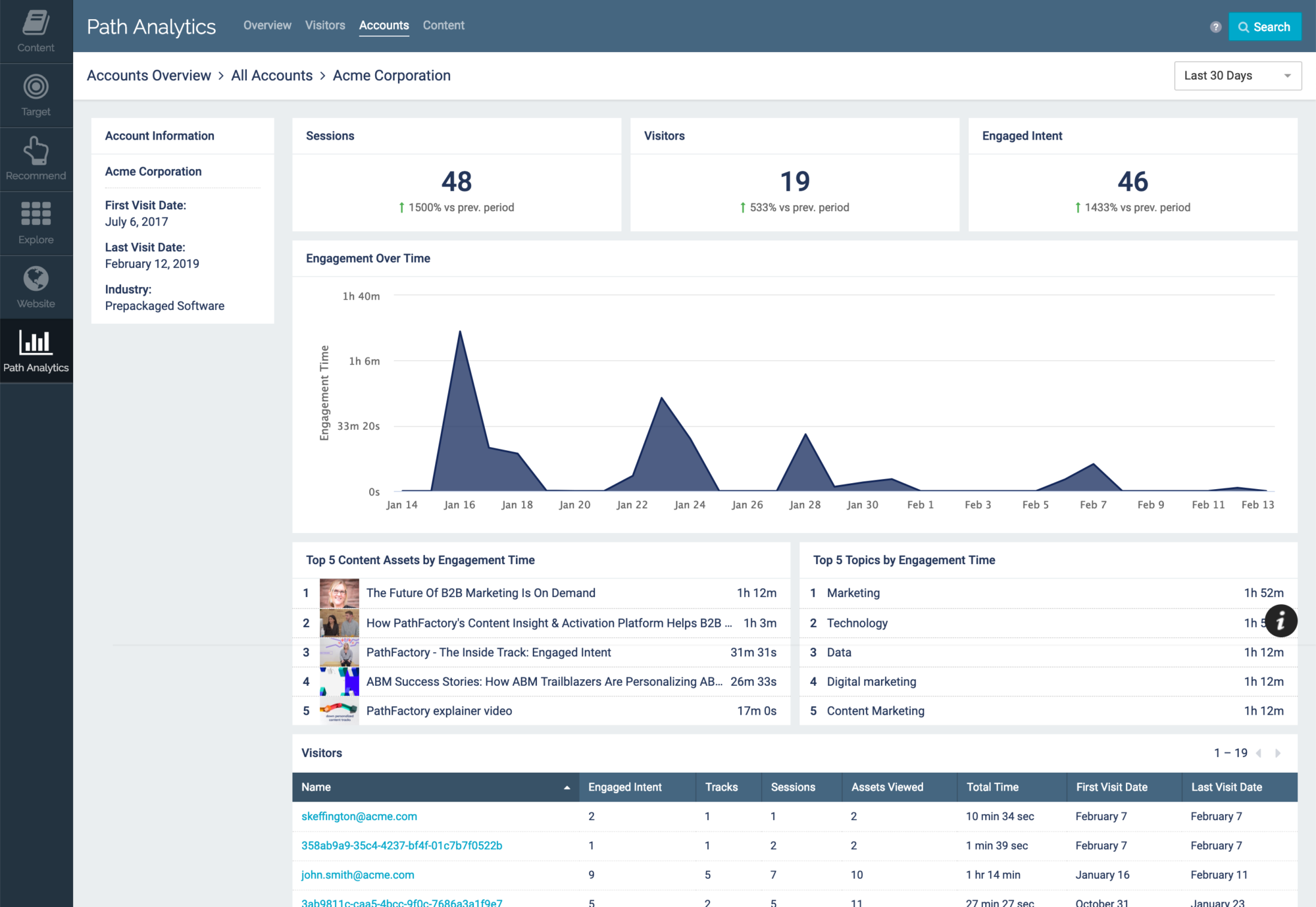The height and width of the screenshot is (907, 1316).
Task: Open skeffington@acme.com visitor link
Action: [359, 816]
